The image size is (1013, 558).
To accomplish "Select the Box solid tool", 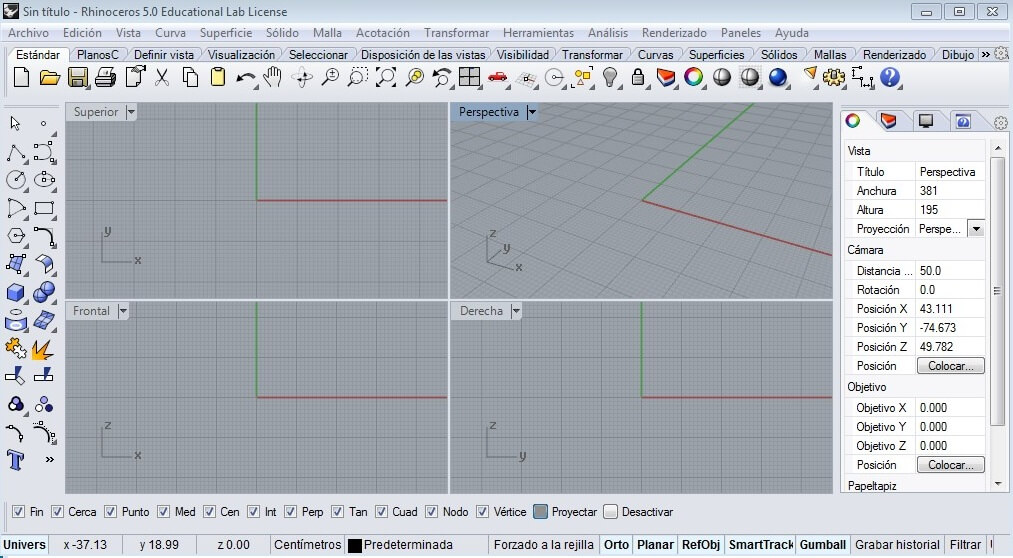I will coord(16,293).
